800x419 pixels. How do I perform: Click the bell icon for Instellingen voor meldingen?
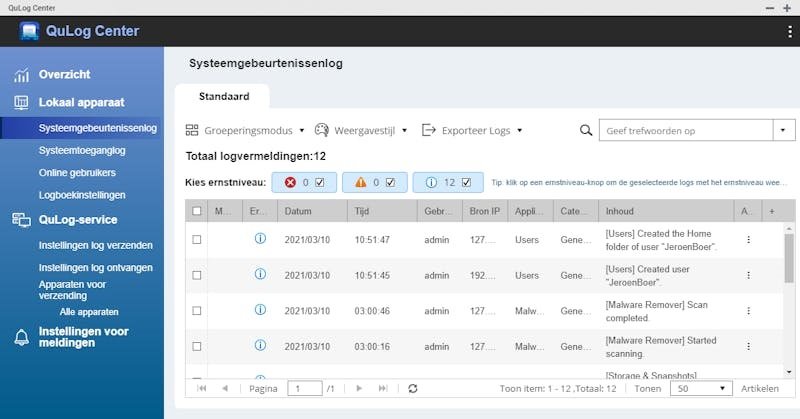pos(21,337)
